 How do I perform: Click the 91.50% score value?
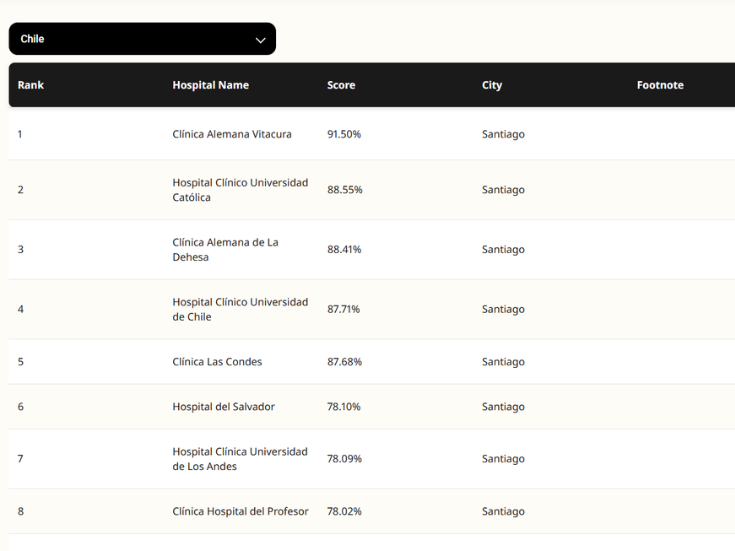pyautogui.click(x=344, y=134)
